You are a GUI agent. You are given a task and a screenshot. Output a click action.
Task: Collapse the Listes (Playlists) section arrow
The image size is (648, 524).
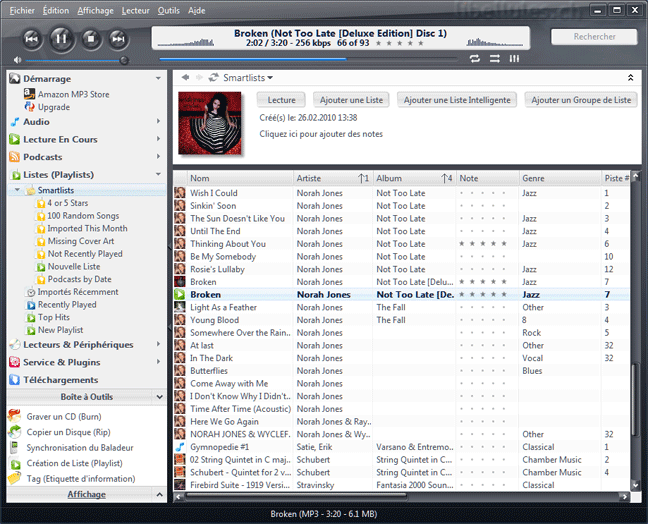[158, 174]
